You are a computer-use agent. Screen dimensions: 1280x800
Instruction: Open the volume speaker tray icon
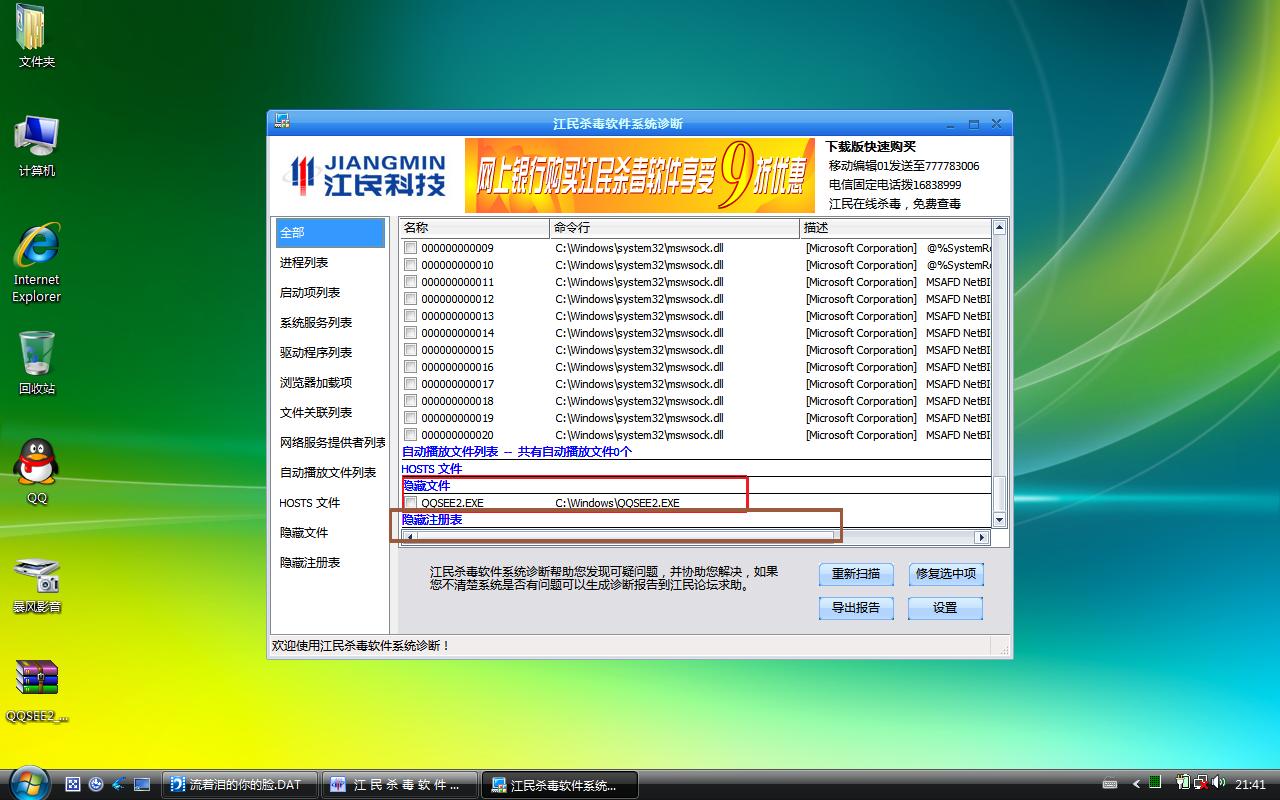[x=1218, y=784]
